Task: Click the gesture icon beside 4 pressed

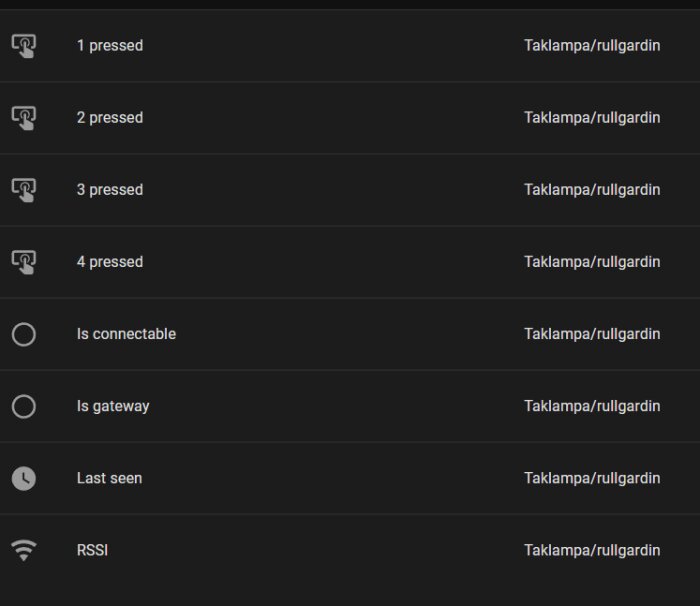Action: (x=24, y=262)
